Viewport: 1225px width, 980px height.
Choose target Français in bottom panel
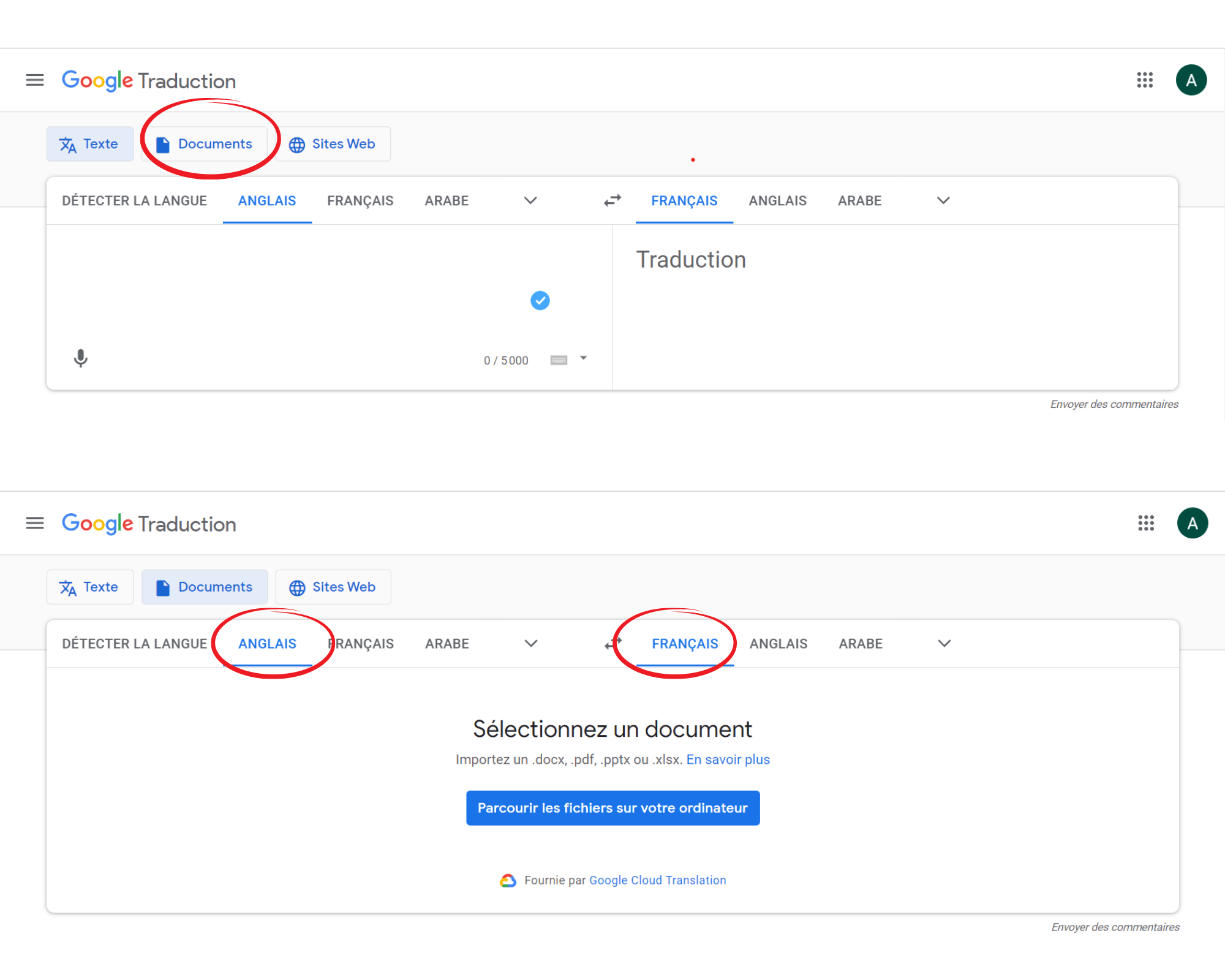tap(685, 644)
